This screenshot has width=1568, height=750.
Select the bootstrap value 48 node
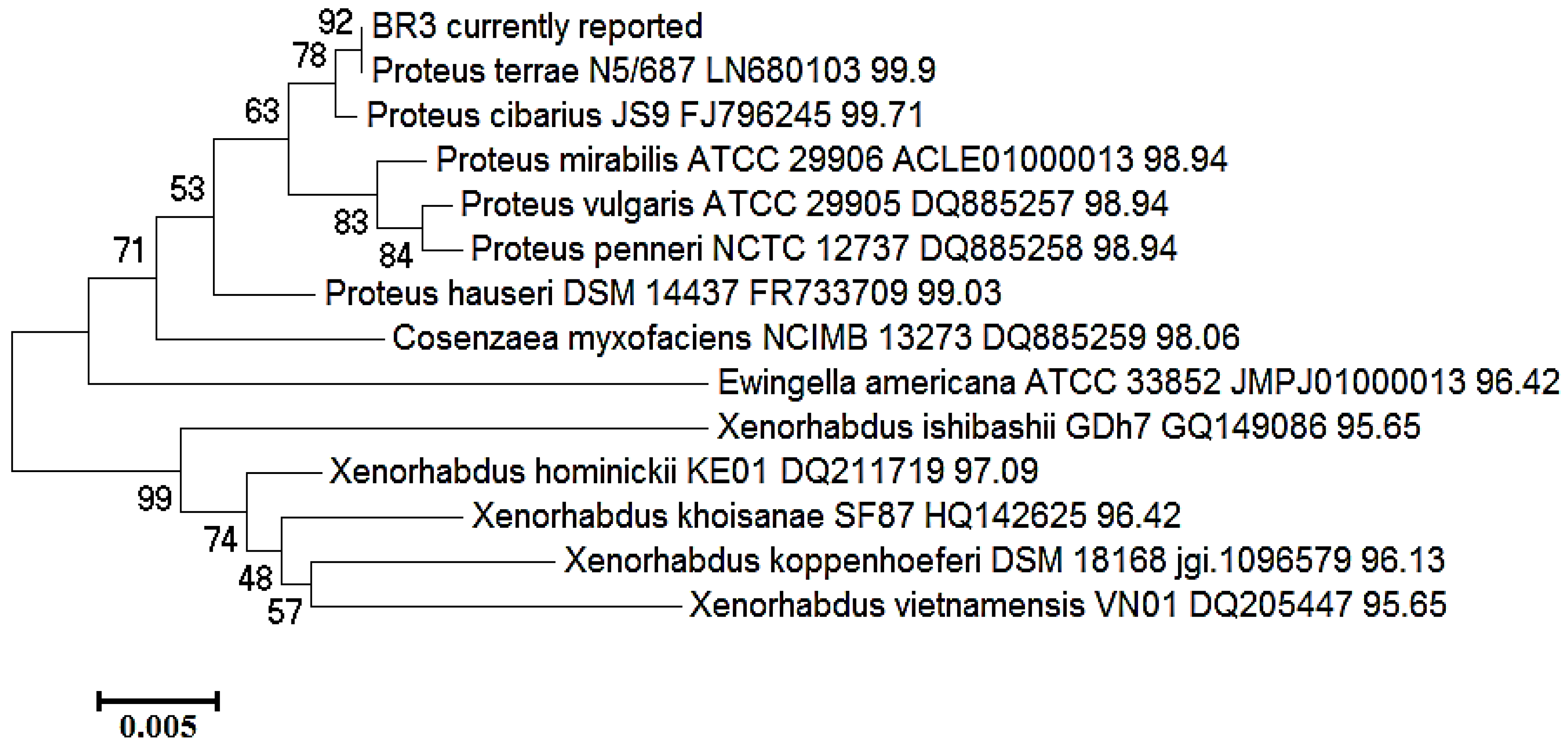tap(255, 578)
